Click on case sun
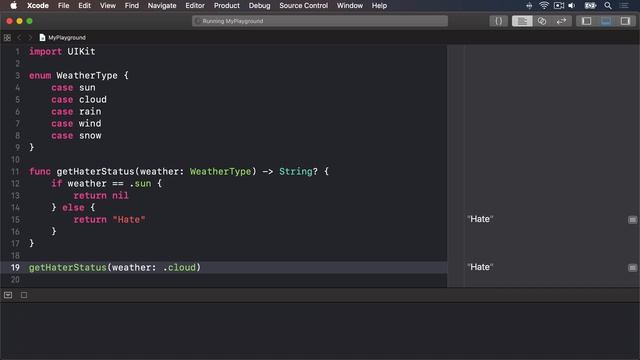The width and height of the screenshot is (640, 360). [x=73, y=88]
